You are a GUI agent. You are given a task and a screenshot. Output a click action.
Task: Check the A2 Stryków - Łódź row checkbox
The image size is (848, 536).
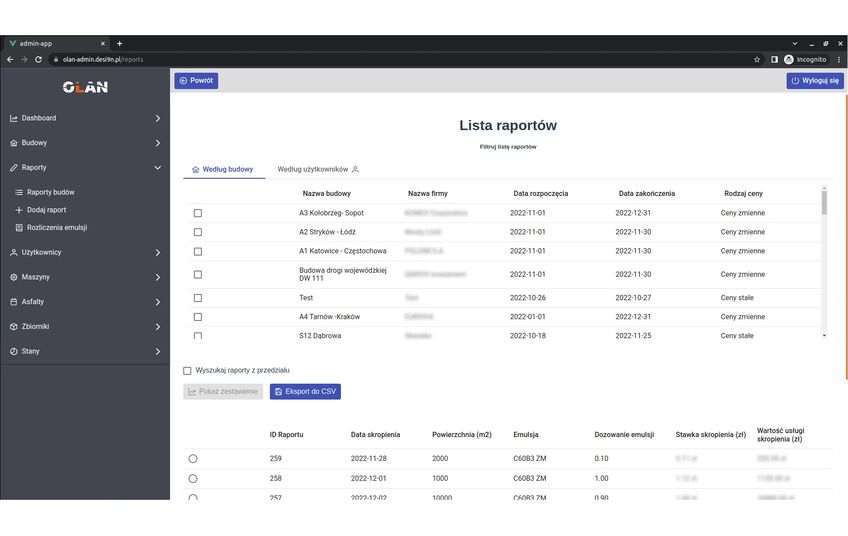click(x=198, y=232)
